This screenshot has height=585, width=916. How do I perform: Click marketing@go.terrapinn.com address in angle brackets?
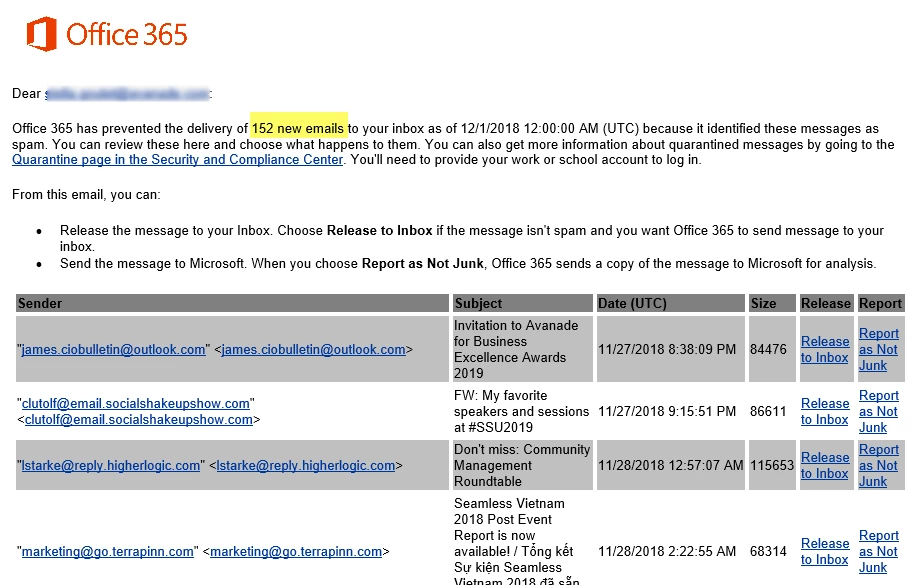[x=296, y=552]
